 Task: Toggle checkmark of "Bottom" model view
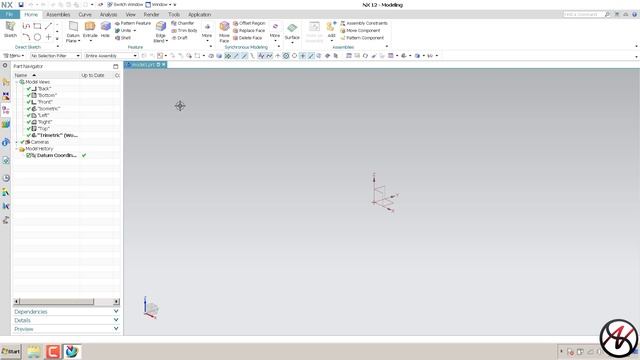coord(29,95)
